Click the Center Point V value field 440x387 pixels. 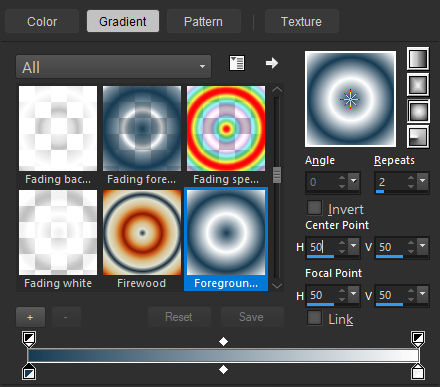point(391,247)
